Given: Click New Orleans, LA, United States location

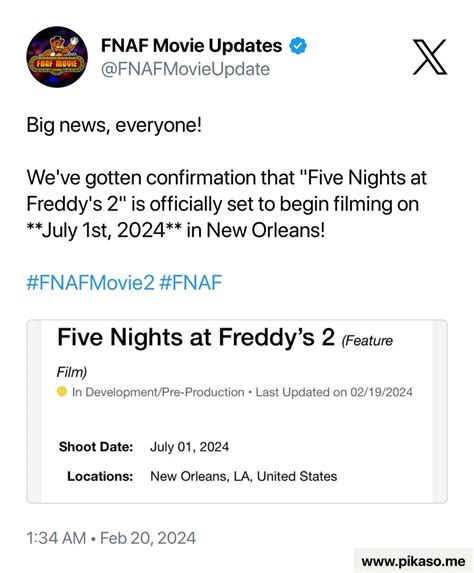Looking at the screenshot, I should (x=244, y=476).
